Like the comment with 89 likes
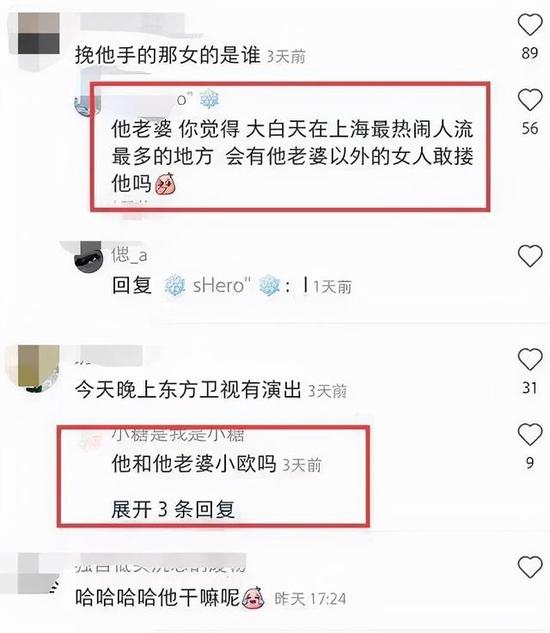 tap(530, 24)
